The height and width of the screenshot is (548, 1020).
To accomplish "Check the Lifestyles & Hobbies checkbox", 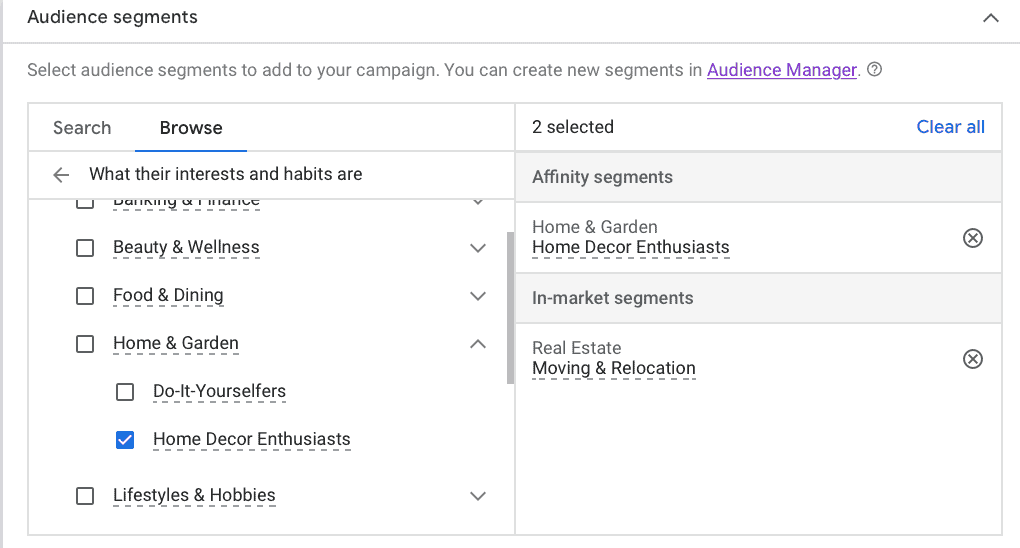I will (x=85, y=496).
